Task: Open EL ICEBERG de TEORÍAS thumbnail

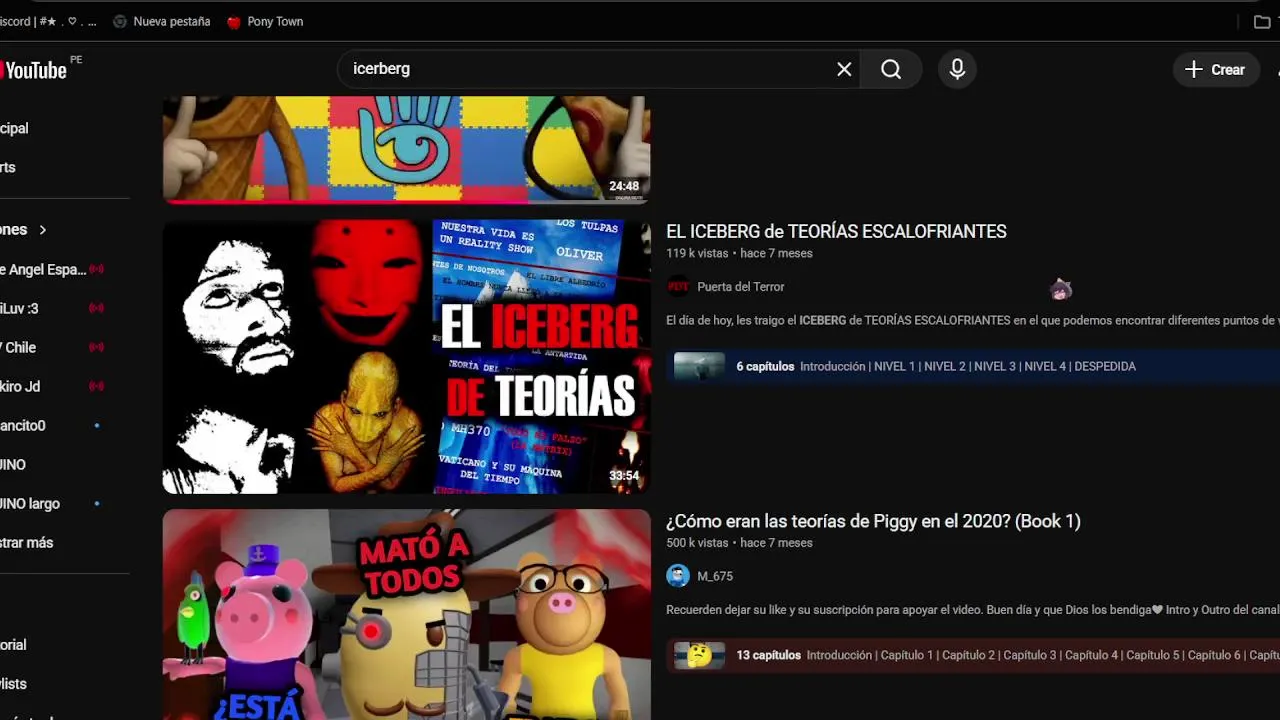Action: click(x=406, y=357)
